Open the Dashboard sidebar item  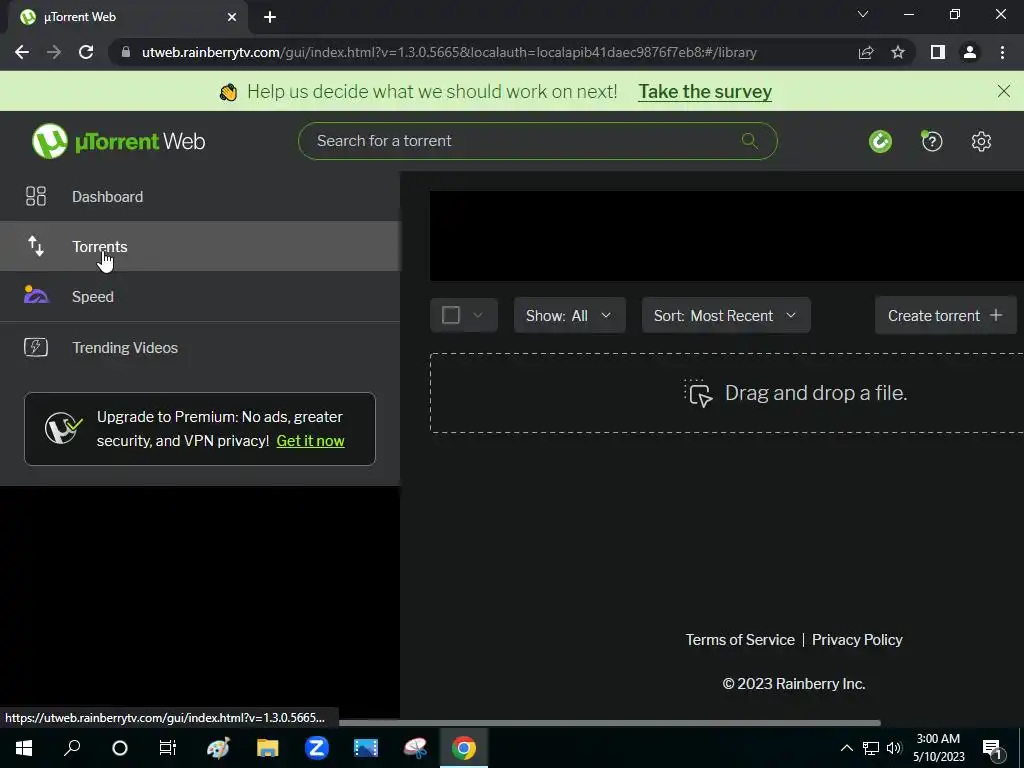[x=200, y=197]
